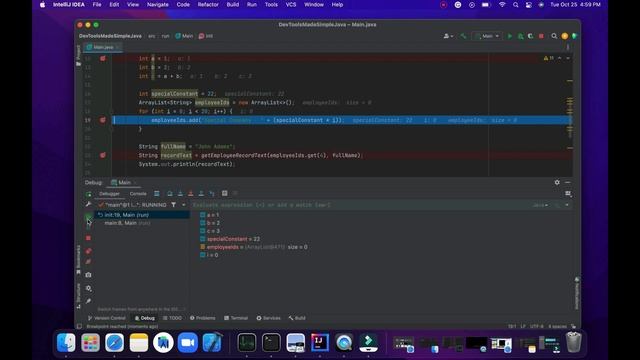Stop debugging with red square in debug sidebar
Image resolution: width=640 pixels, height=360 pixels.
(x=89, y=238)
